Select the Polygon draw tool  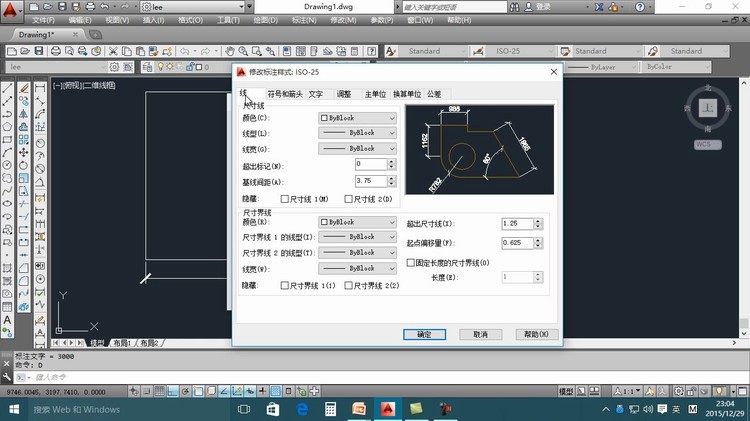7,127
